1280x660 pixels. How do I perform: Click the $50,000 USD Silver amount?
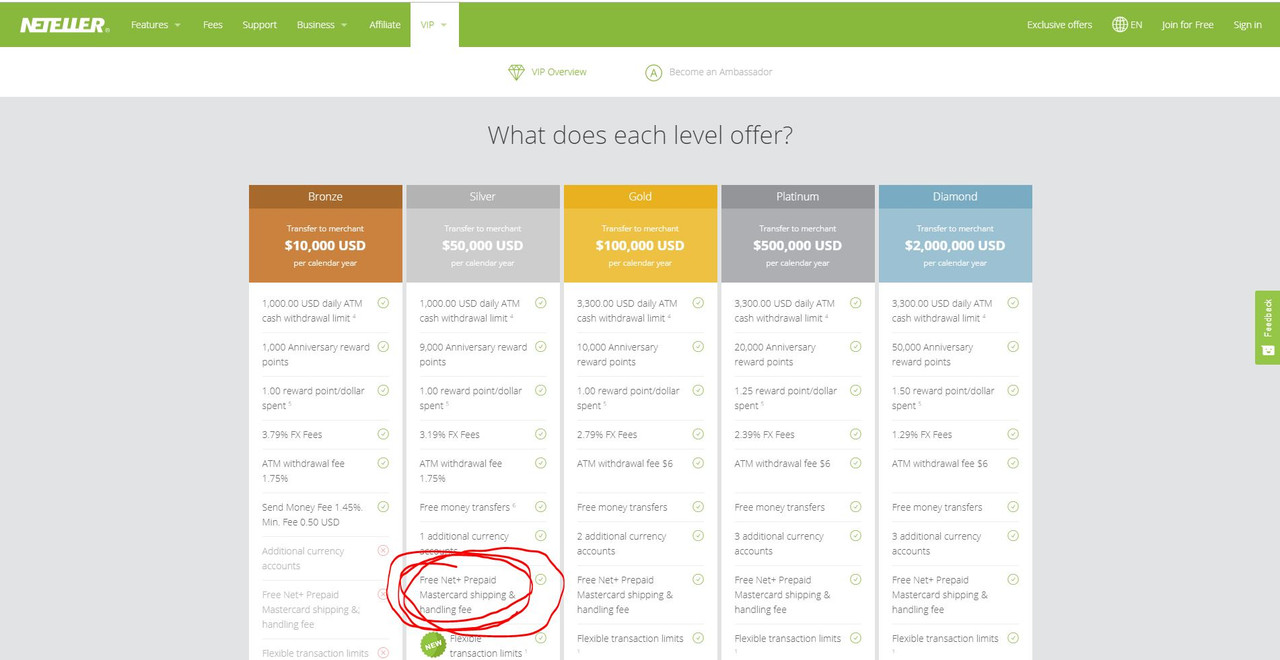coord(483,245)
